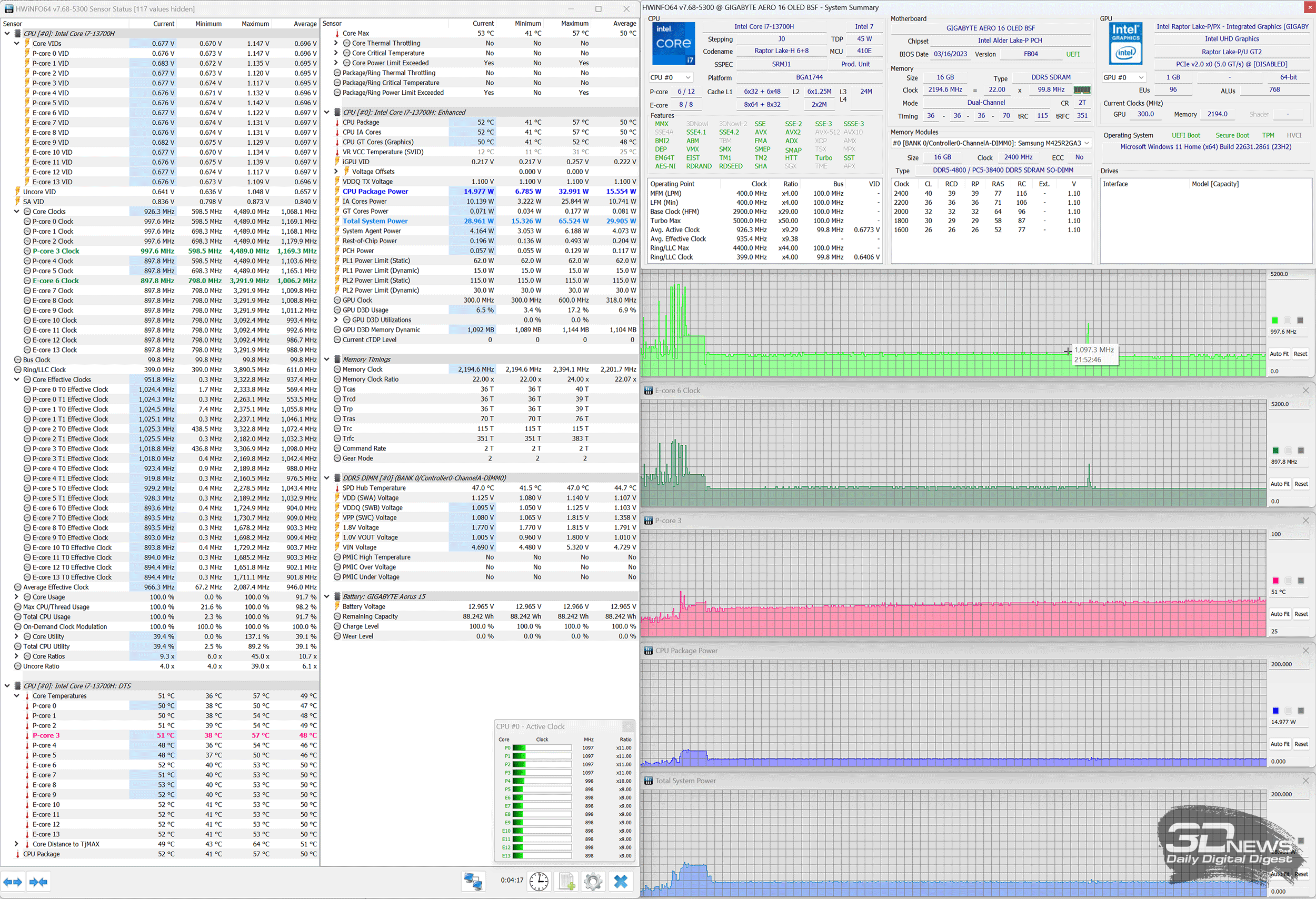Expand Core Distance to TjMAX node
This screenshot has width=1316, height=899.
click(x=17, y=844)
